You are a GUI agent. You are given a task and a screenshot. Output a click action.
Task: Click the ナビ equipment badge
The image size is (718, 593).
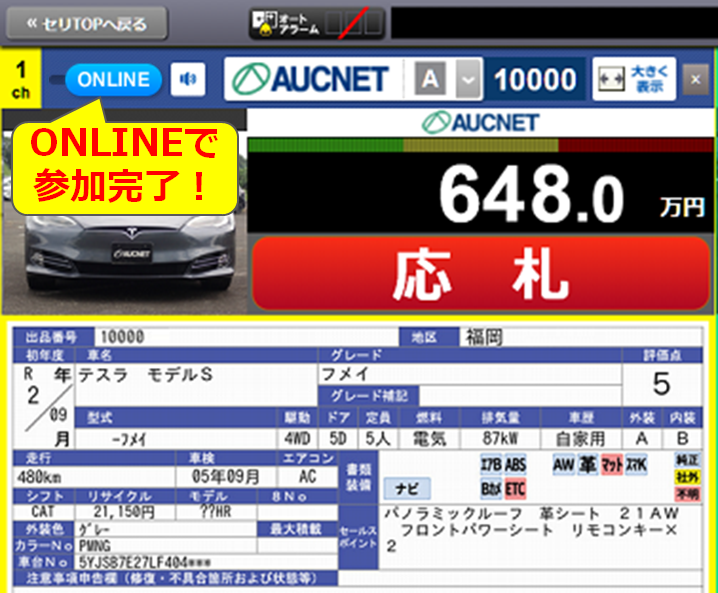(407, 488)
